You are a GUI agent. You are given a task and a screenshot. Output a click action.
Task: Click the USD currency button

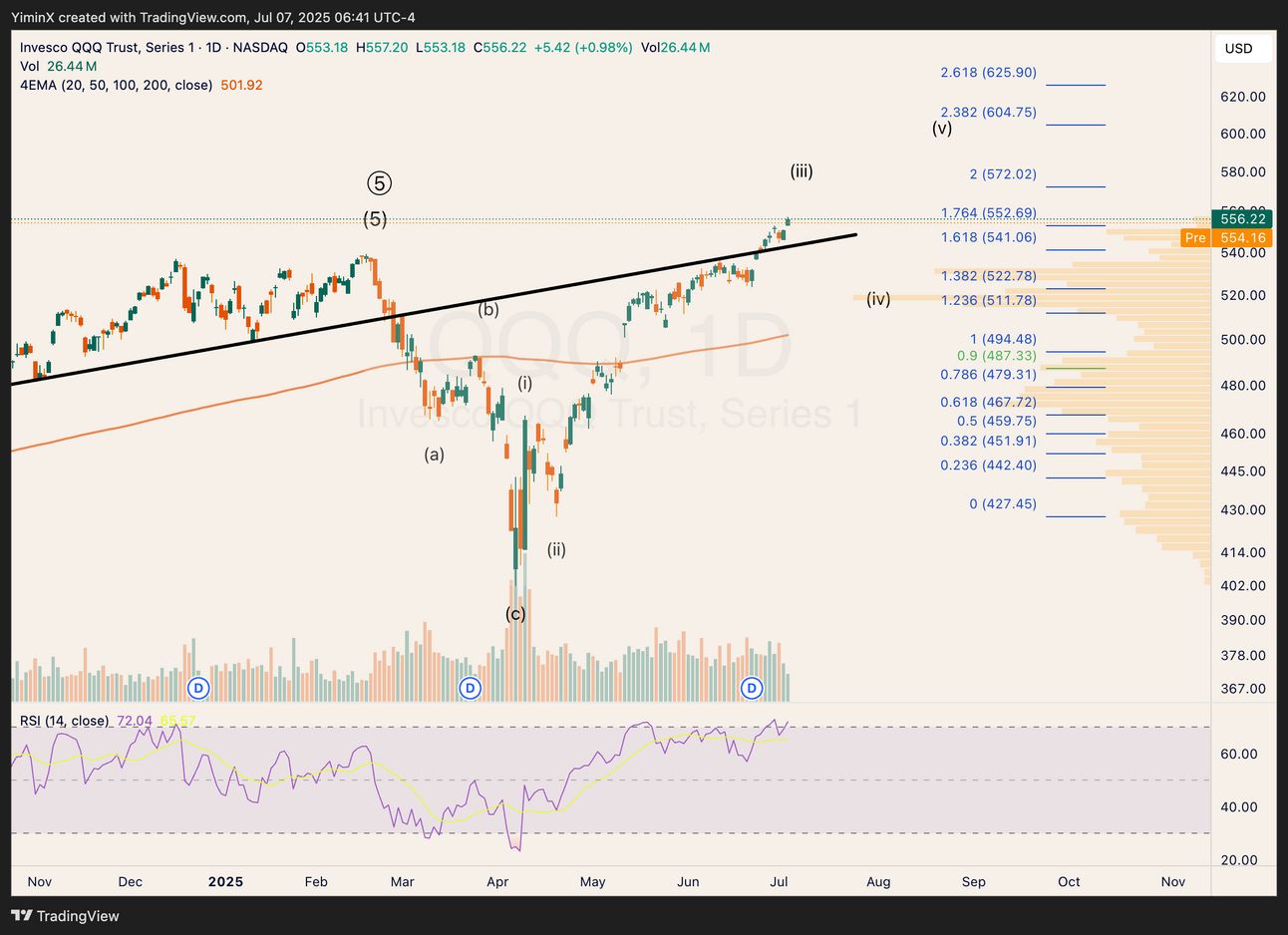[1242, 49]
